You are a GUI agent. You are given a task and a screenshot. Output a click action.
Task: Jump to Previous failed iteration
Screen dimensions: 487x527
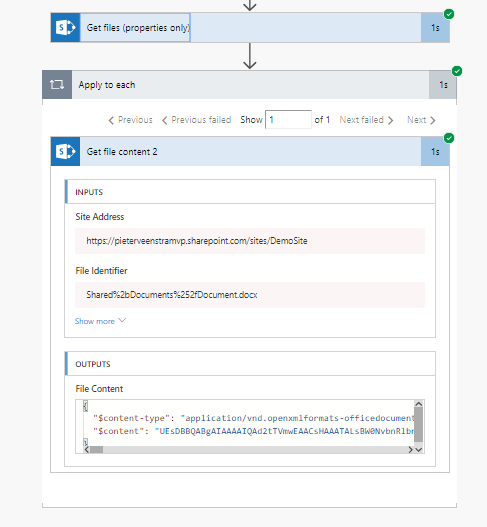(197, 120)
